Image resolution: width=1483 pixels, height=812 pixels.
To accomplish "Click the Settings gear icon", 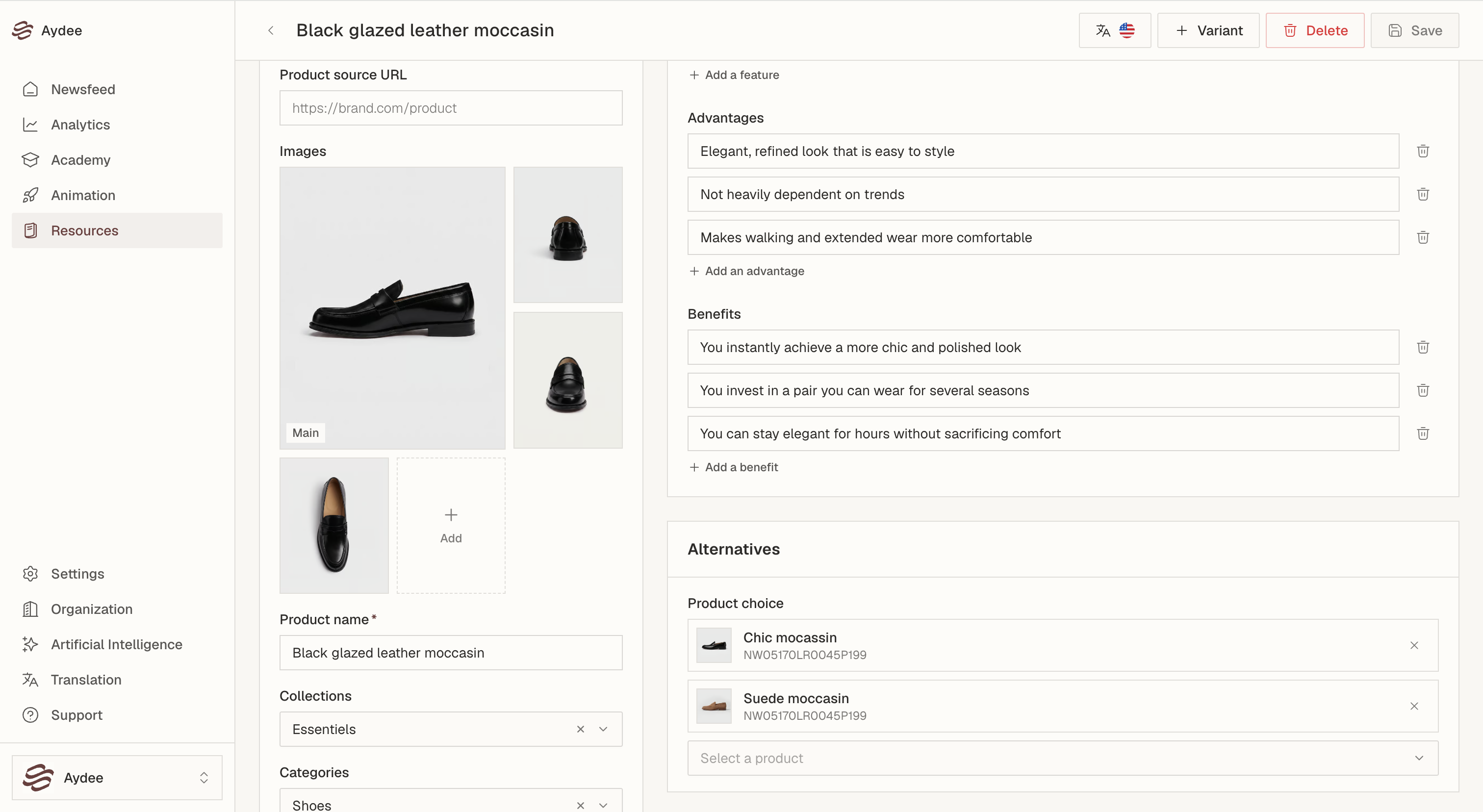I will point(30,574).
